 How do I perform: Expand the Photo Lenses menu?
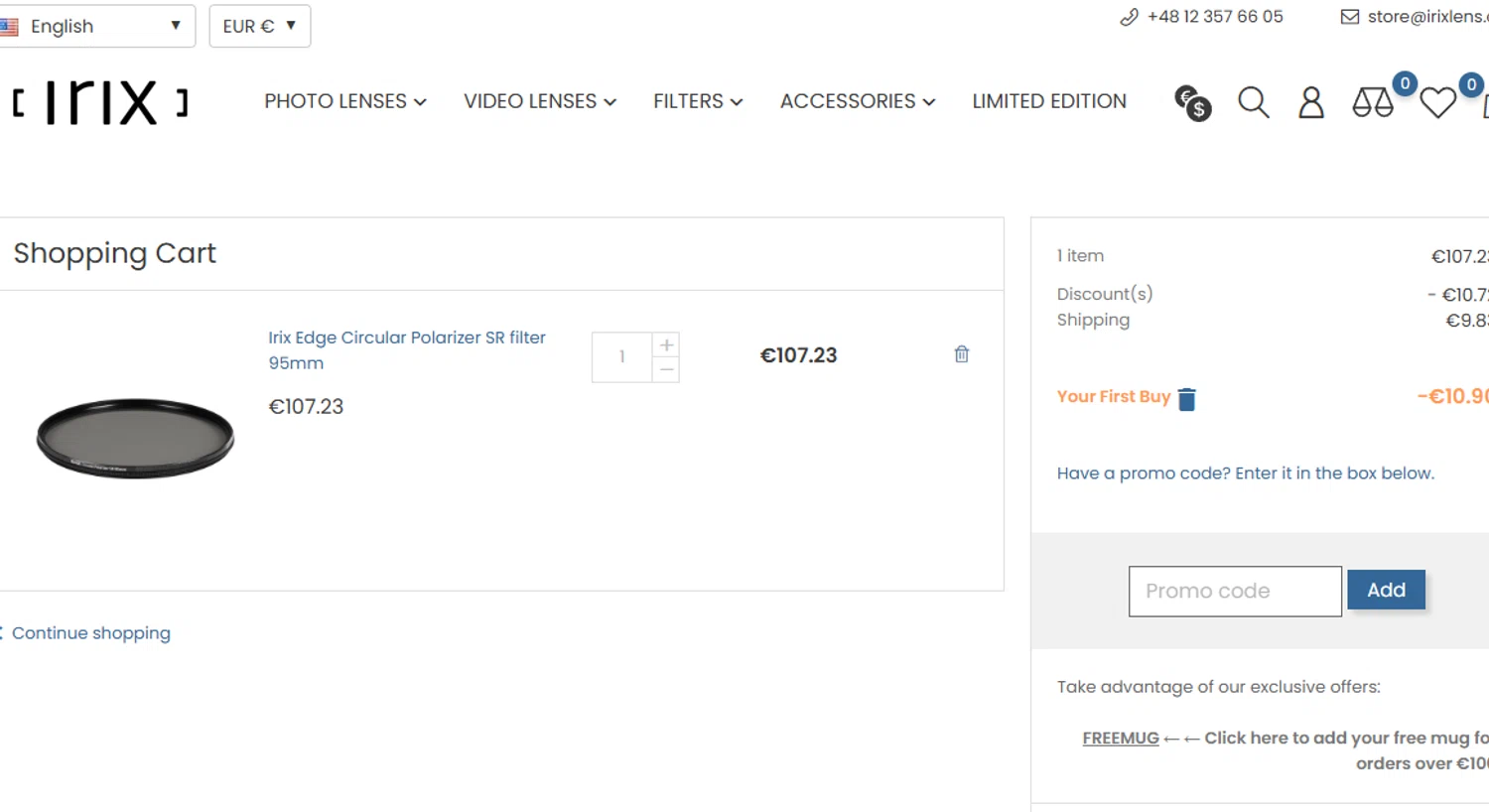click(344, 101)
